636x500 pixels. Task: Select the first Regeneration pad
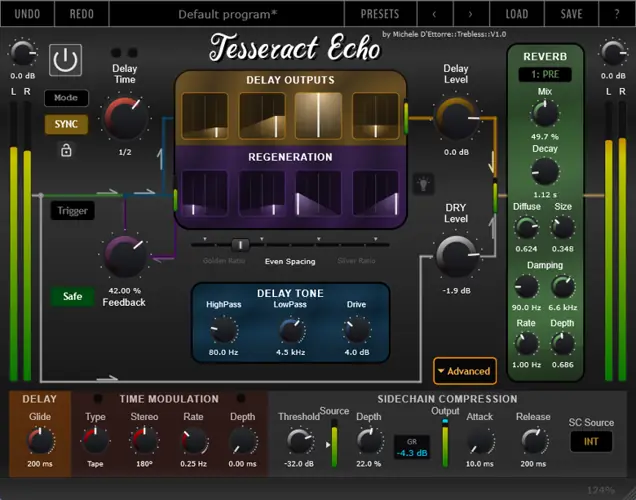coord(205,193)
